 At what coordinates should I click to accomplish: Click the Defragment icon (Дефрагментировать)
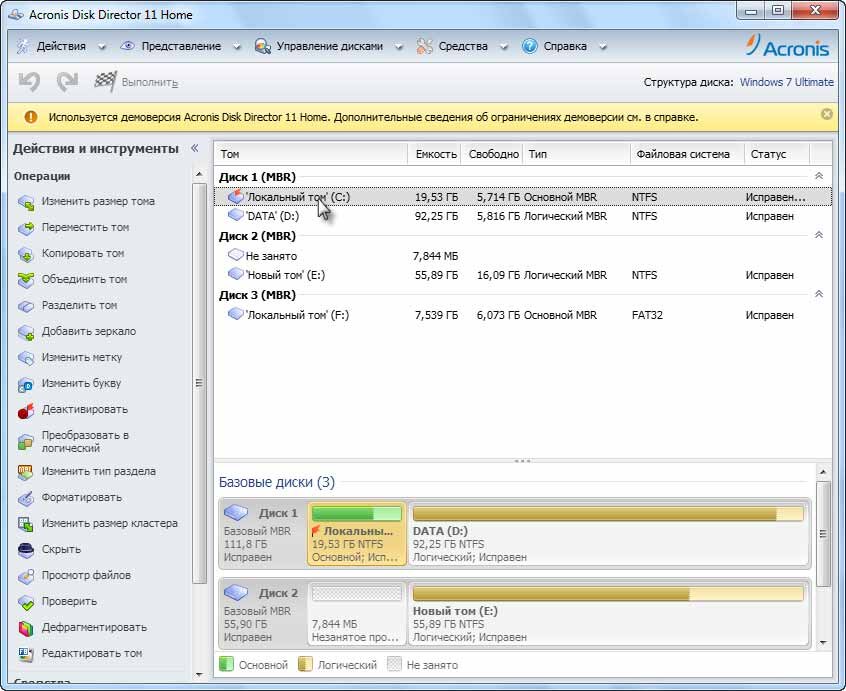[x=25, y=628]
